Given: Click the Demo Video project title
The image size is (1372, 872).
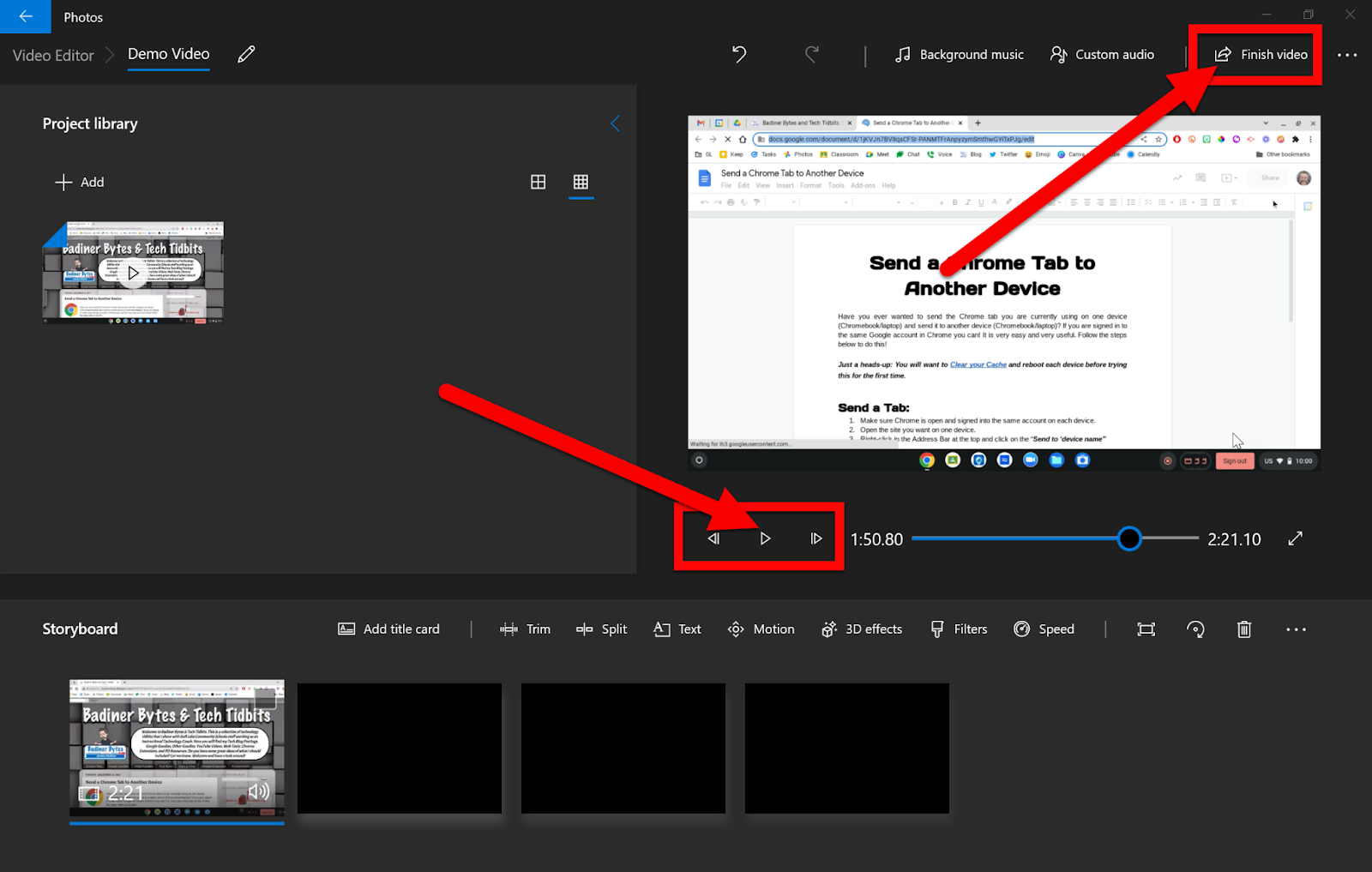Looking at the screenshot, I should tap(169, 54).
